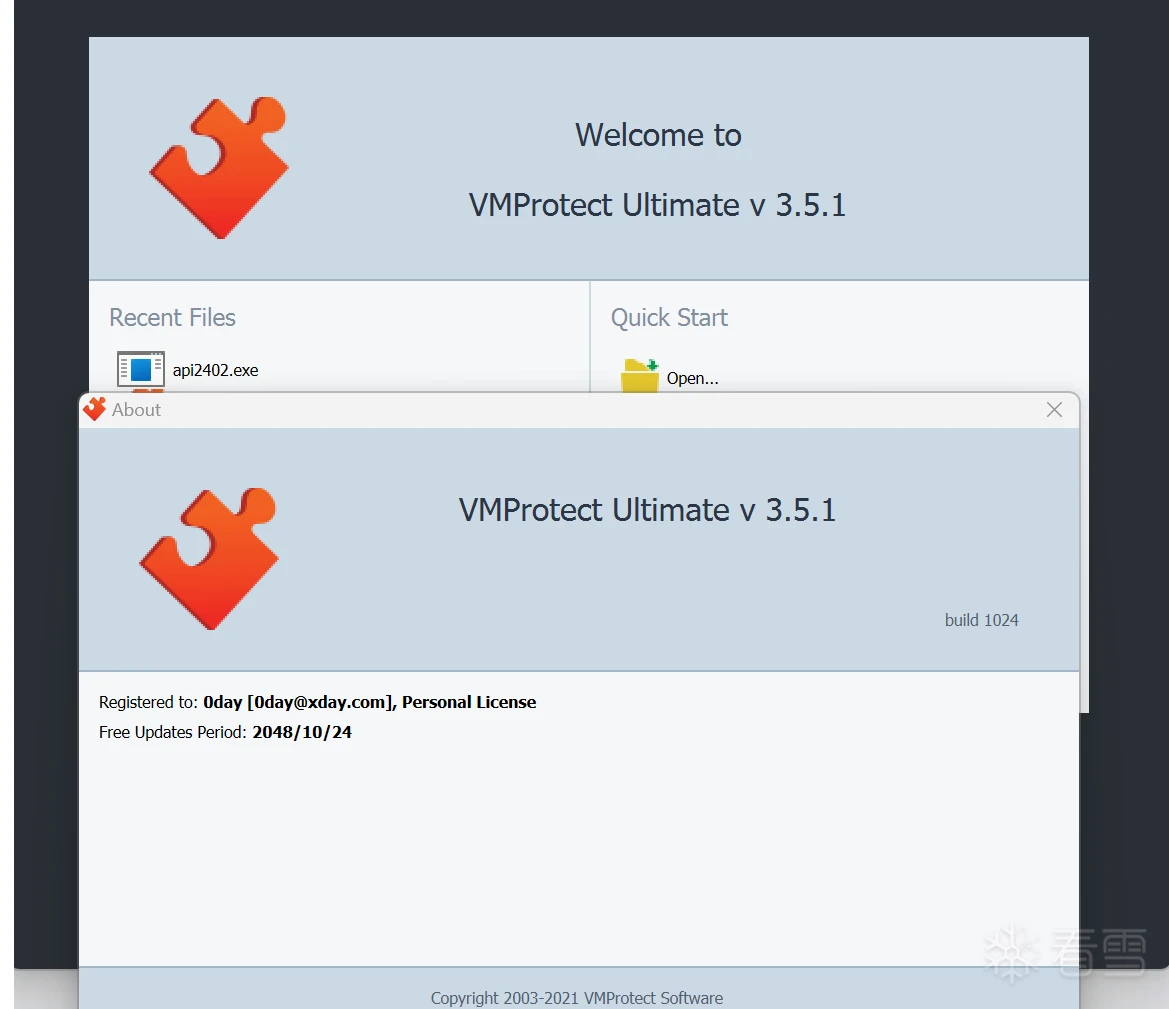Click the Welcome to heading text
1169x1009 pixels.
(x=658, y=135)
